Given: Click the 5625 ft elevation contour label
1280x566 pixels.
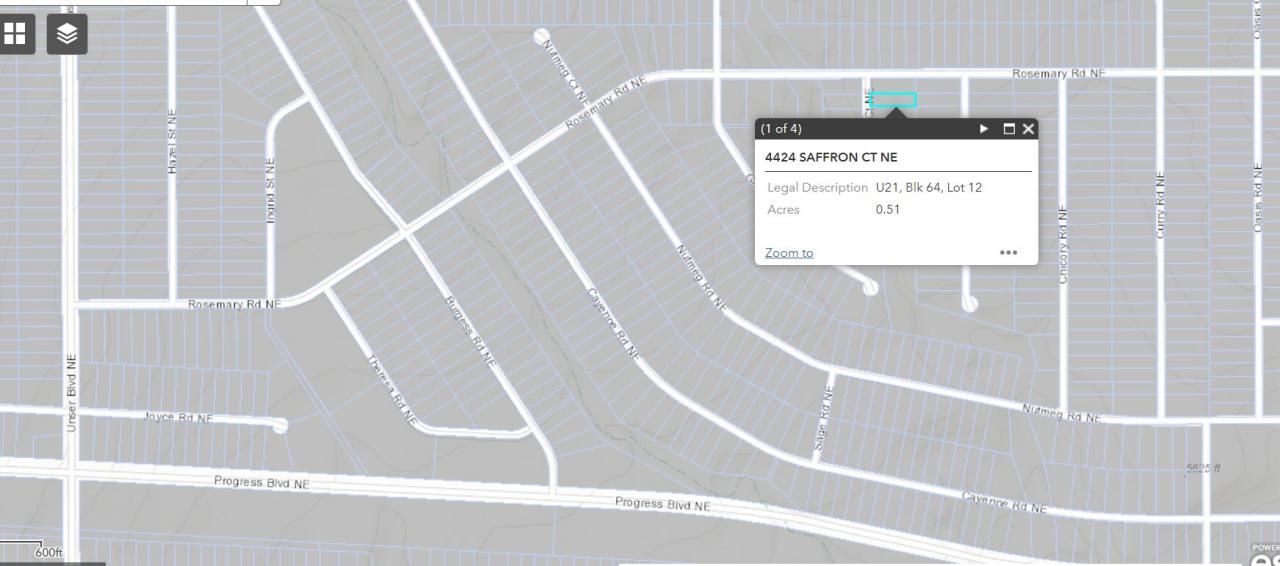Looking at the screenshot, I should click(x=1203, y=468).
